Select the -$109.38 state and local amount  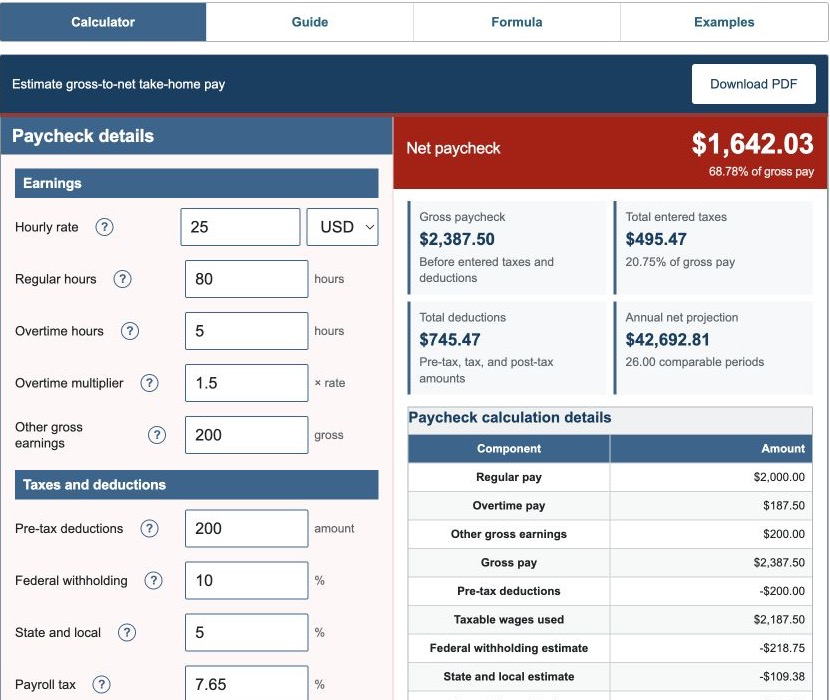click(782, 677)
